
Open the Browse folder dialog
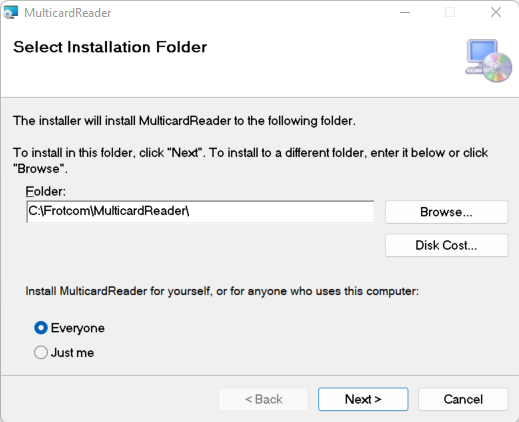[x=446, y=212]
